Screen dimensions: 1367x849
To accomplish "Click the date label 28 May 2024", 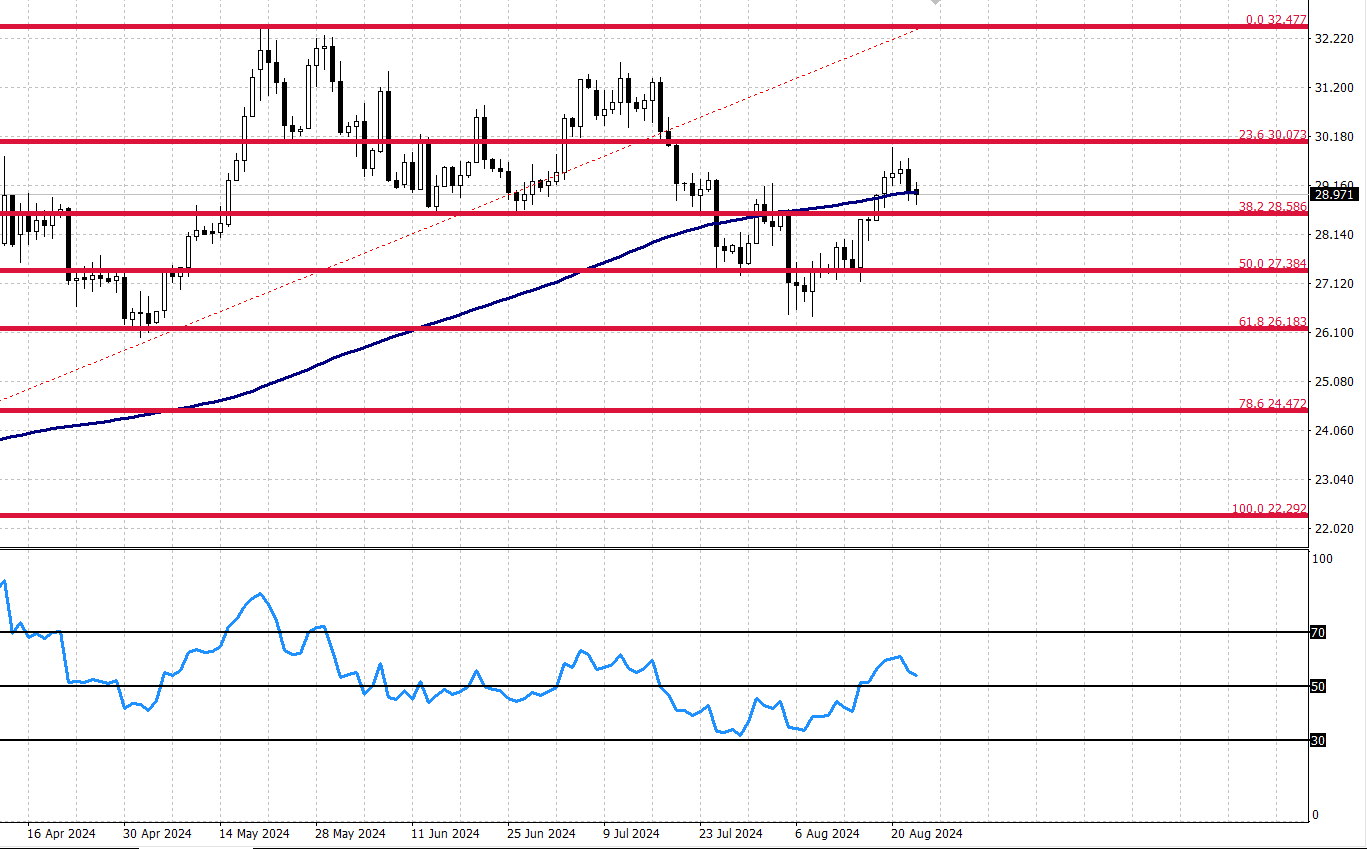I will [x=350, y=834].
